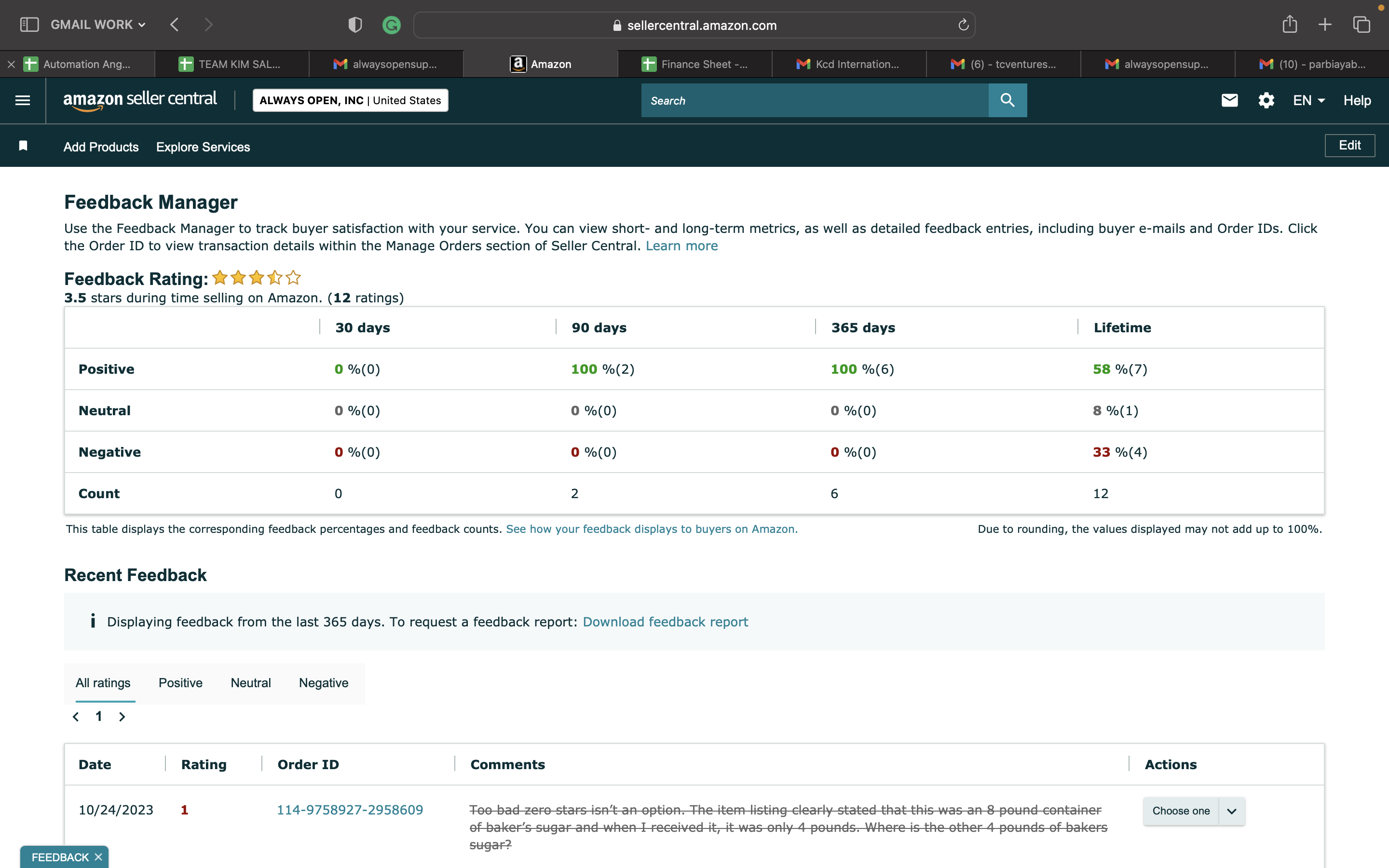Select the All ratings feedback tab

[103, 682]
